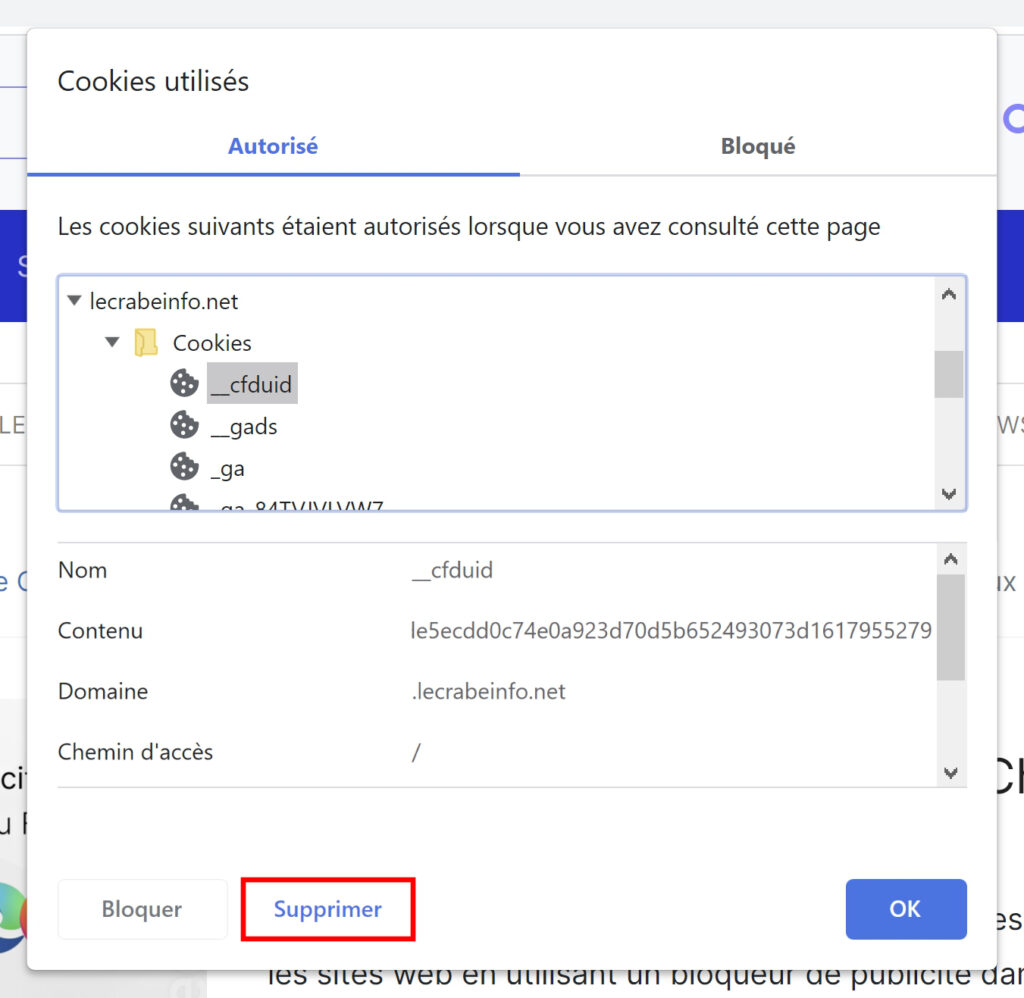Click the cookie list scroll-up arrow
The height and width of the screenshot is (998, 1024).
pyautogui.click(x=949, y=295)
